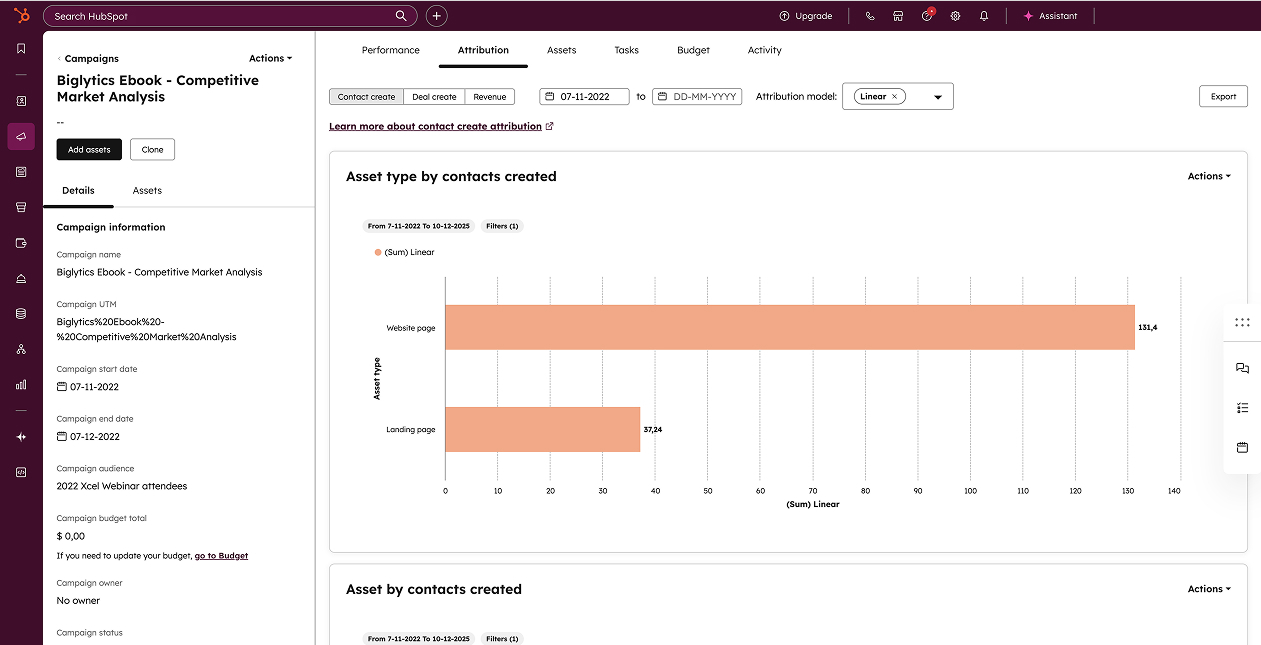
Task: Open the Settings gear icon
Action: pos(955,16)
